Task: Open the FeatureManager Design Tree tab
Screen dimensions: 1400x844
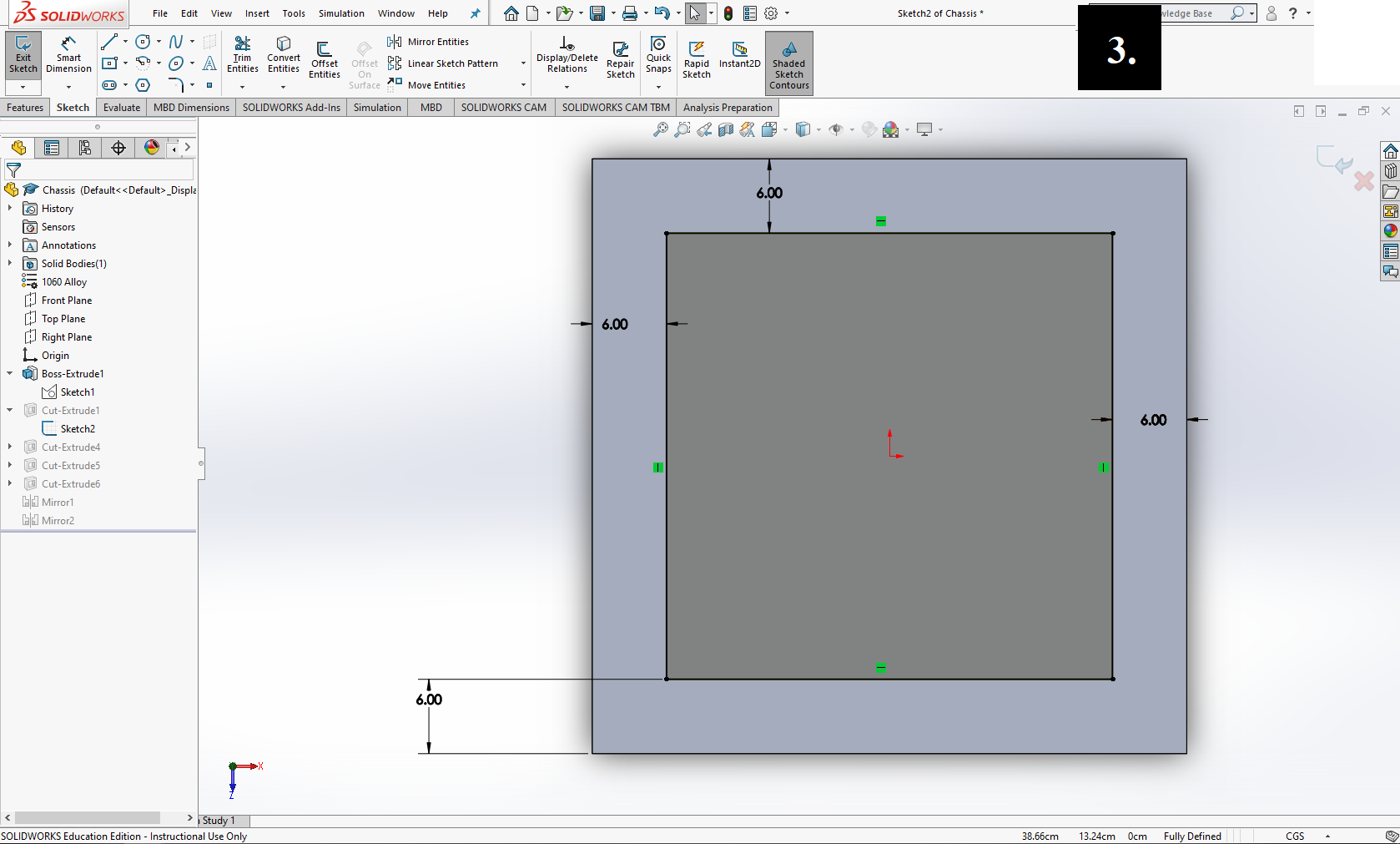Action: [x=18, y=148]
